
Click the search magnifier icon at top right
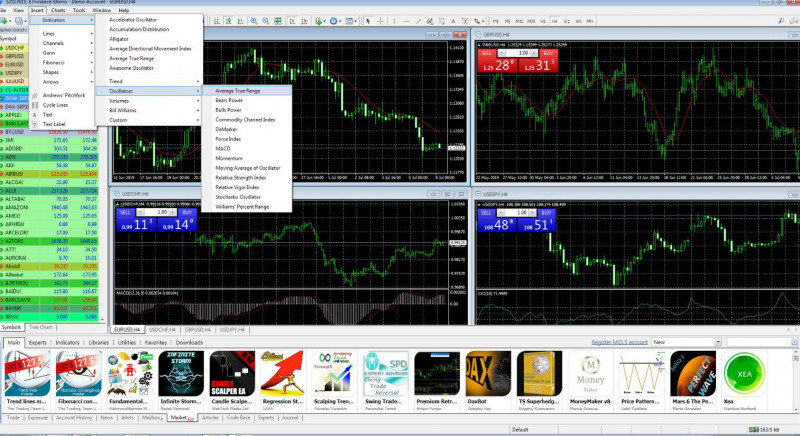pyautogui.click(x=781, y=21)
